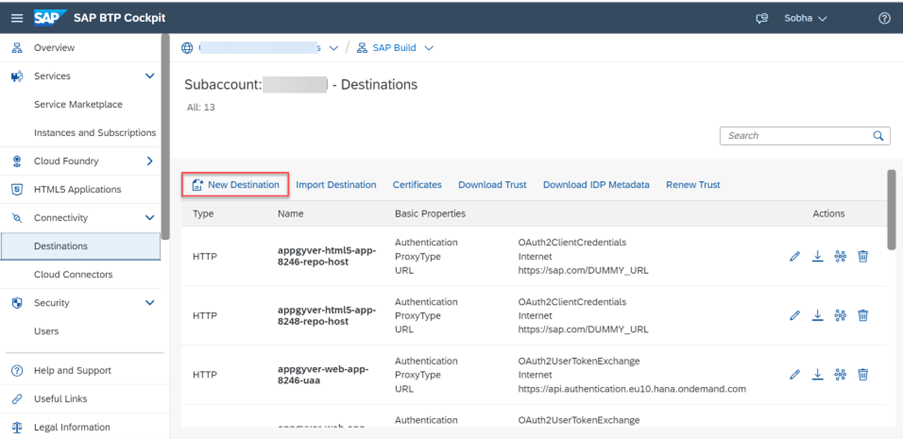Clone appgyver-html5-app-8248-repo-host destination
This screenshot has width=903, height=439.
point(840,315)
